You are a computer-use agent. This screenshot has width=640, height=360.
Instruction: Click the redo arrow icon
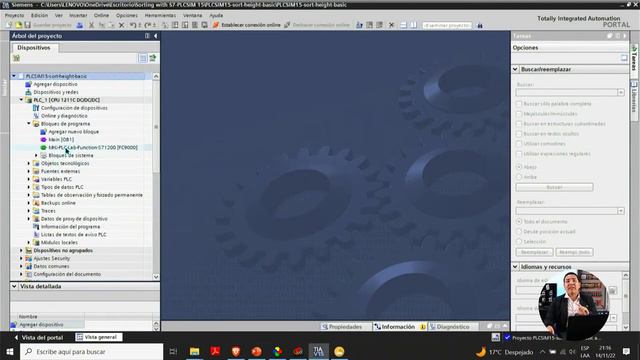pos(148,25)
